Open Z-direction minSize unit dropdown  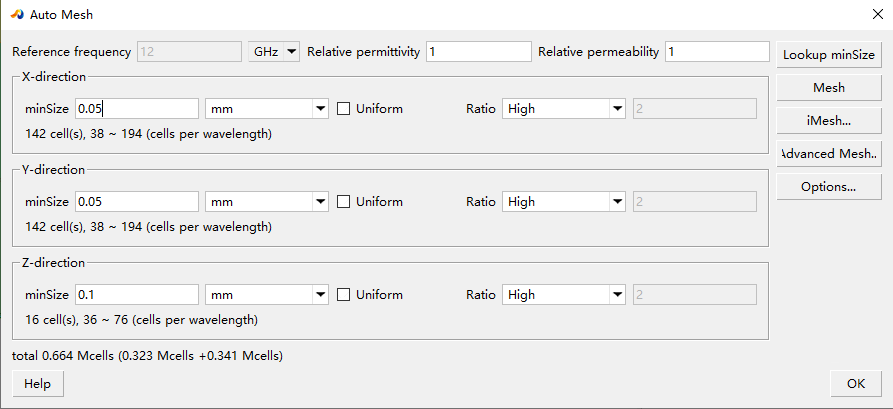(267, 295)
